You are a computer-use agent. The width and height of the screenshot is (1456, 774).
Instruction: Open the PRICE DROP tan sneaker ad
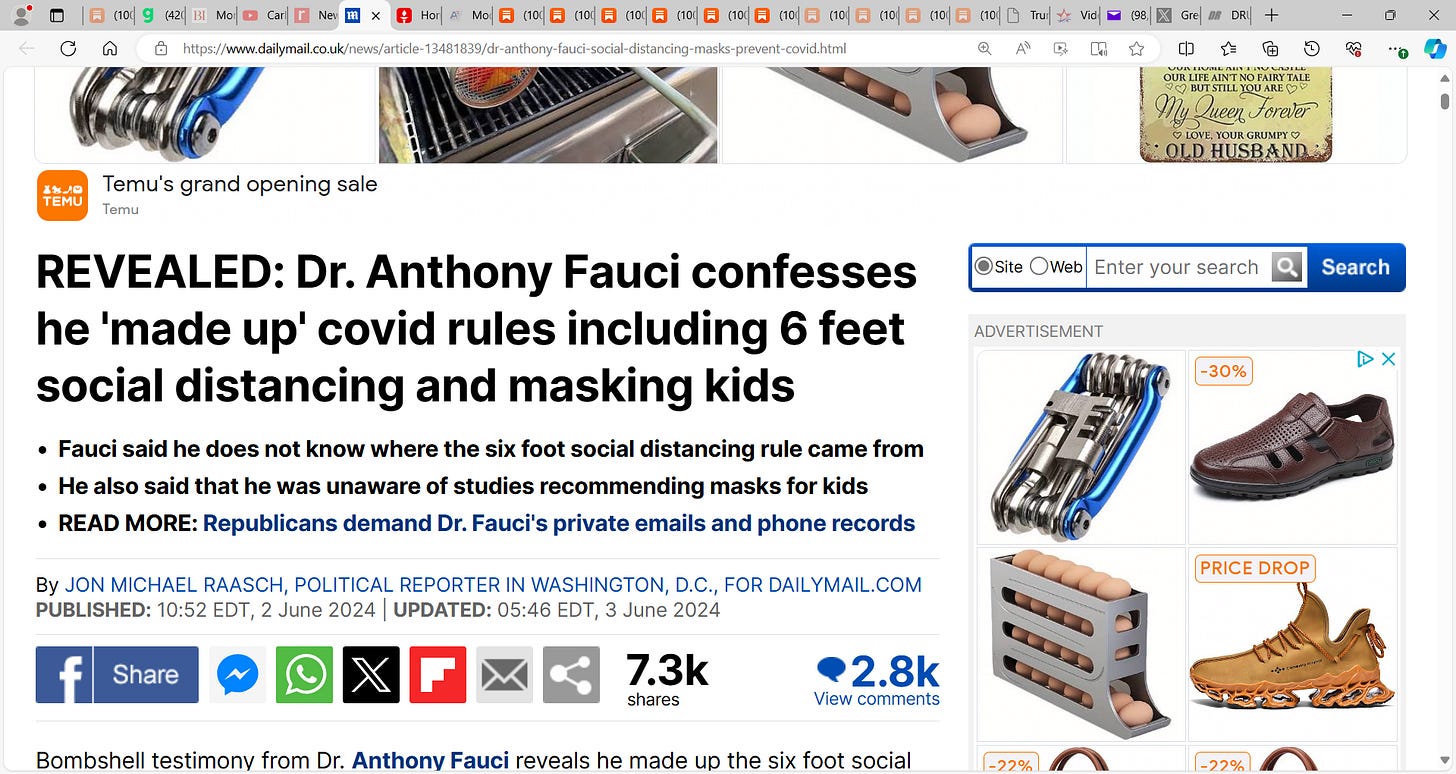pos(1292,644)
